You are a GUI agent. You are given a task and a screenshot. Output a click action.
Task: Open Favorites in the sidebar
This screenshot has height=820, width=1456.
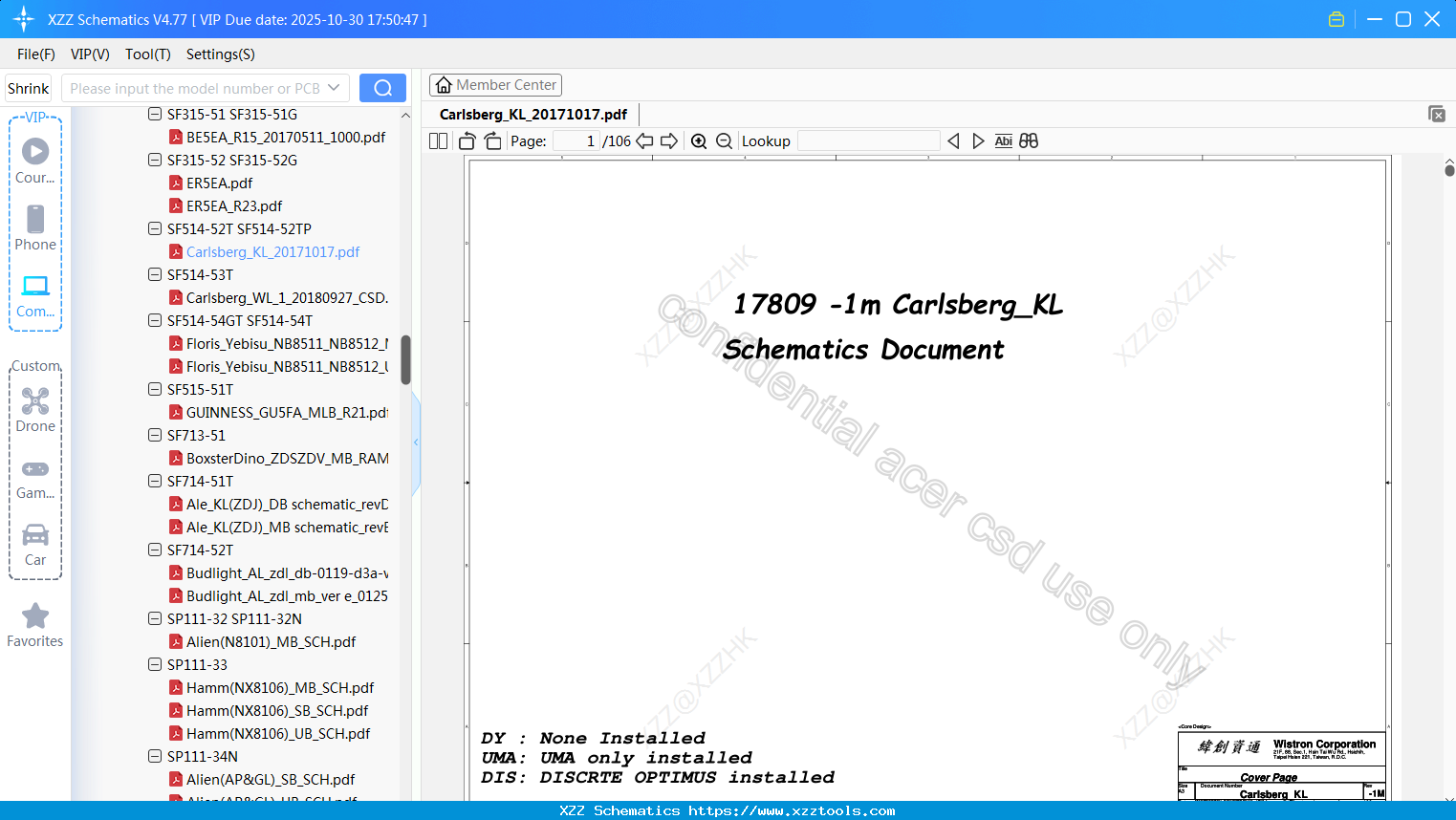coord(35,626)
